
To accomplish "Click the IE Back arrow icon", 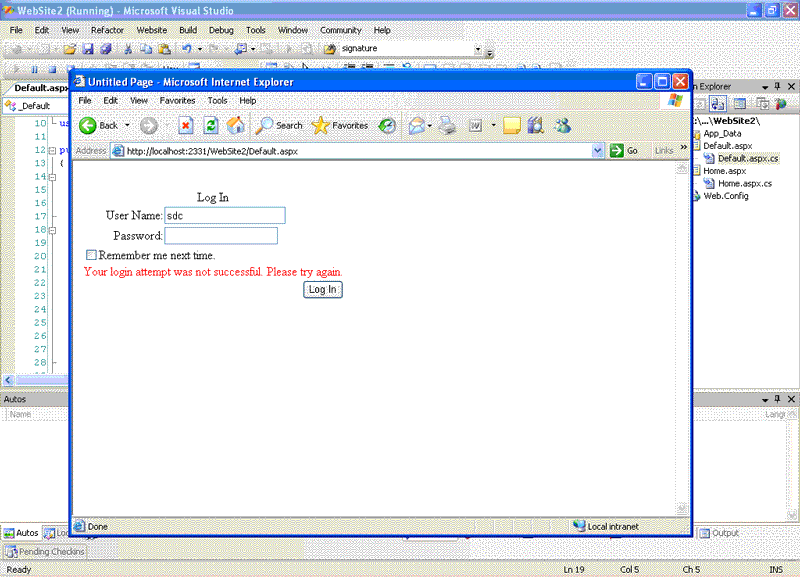I will pyautogui.click(x=88, y=126).
